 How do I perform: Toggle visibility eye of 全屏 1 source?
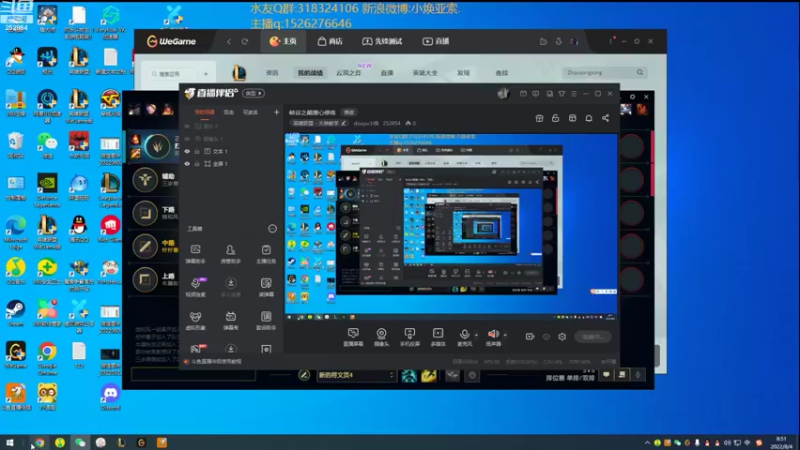[187, 164]
